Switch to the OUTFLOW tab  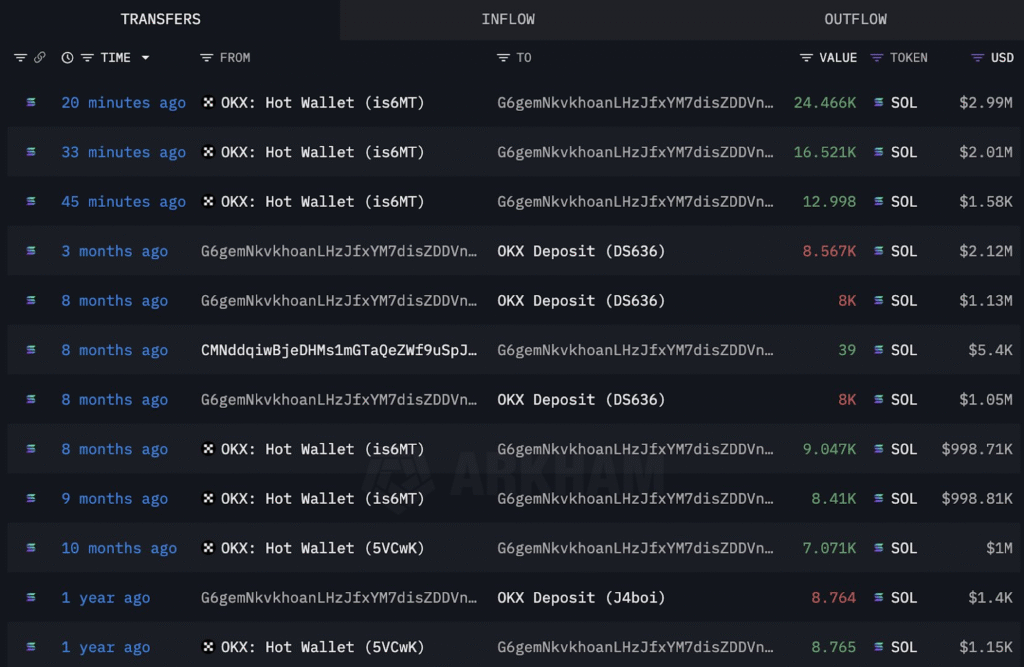coord(855,19)
